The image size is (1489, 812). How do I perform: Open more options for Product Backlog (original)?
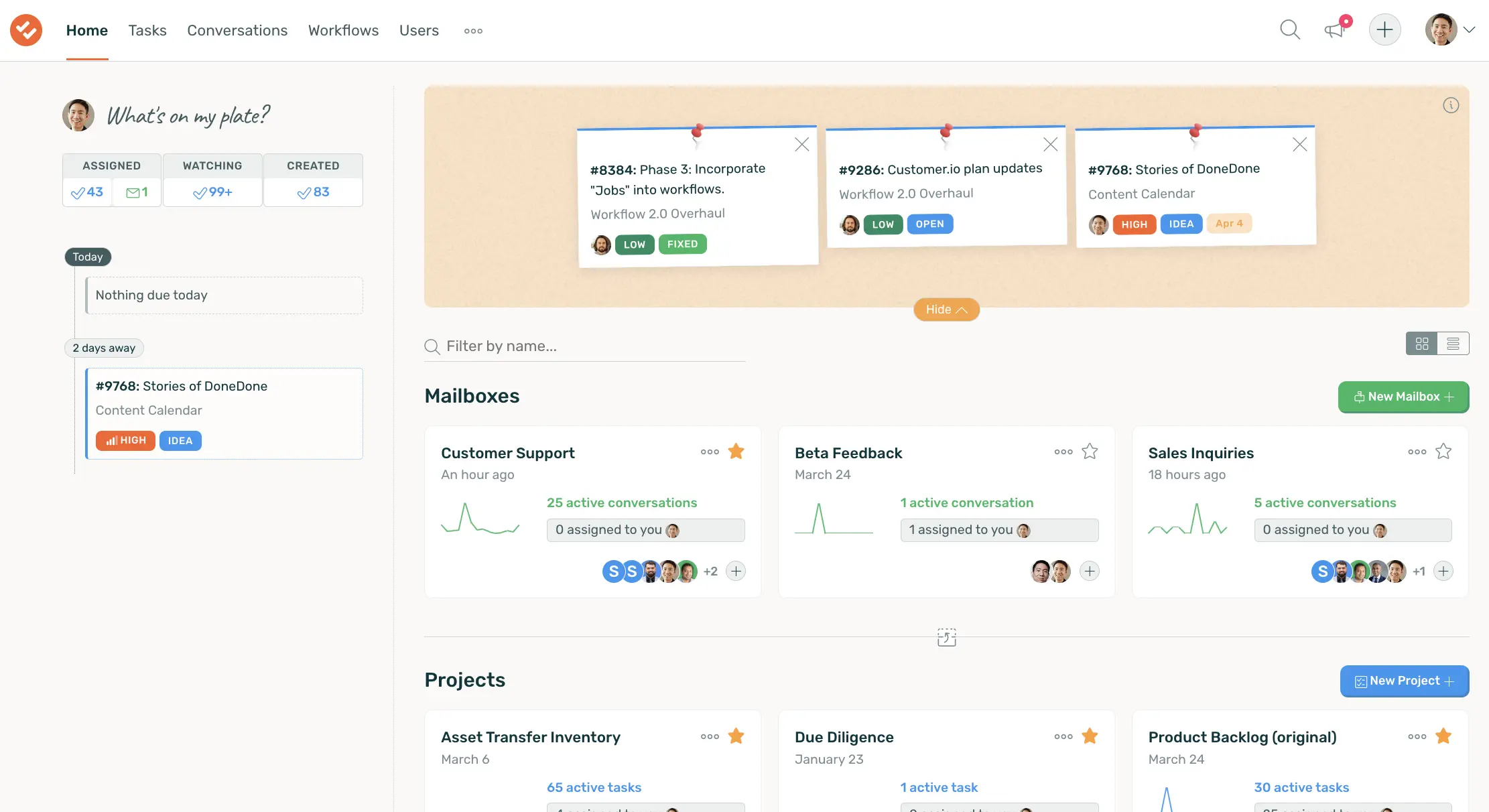(x=1417, y=737)
